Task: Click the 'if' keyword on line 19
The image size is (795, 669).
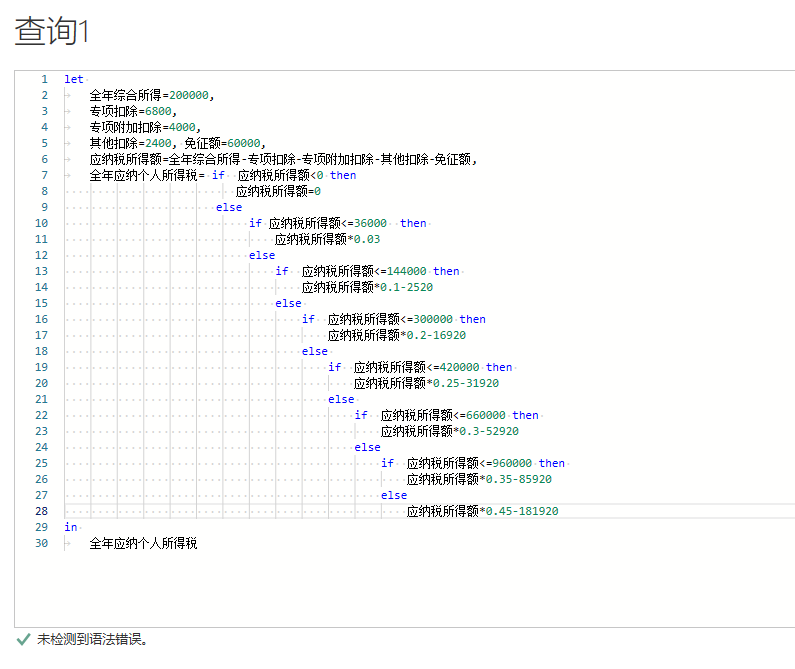Action: [335, 367]
